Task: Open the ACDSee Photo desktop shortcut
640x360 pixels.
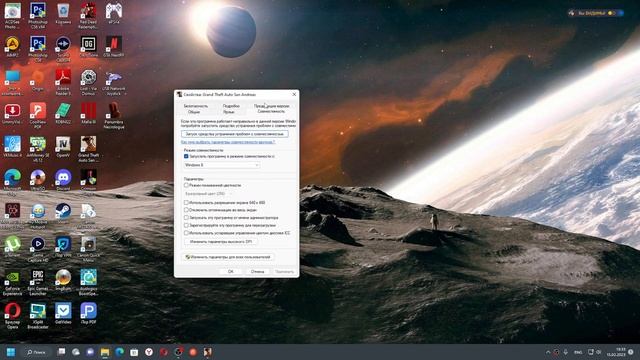Action: click(x=12, y=16)
